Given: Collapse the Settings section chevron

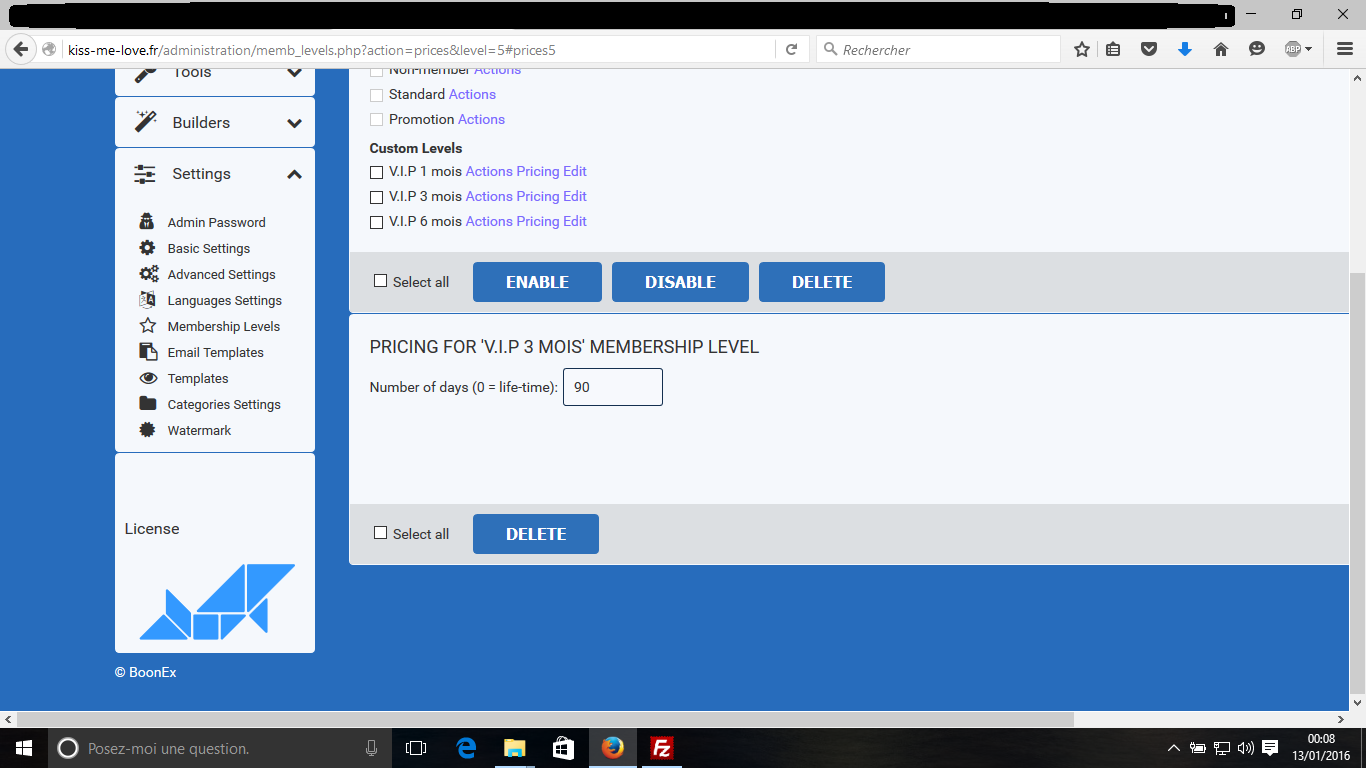Looking at the screenshot, I should pyautogui.click(x=294, y=174).
